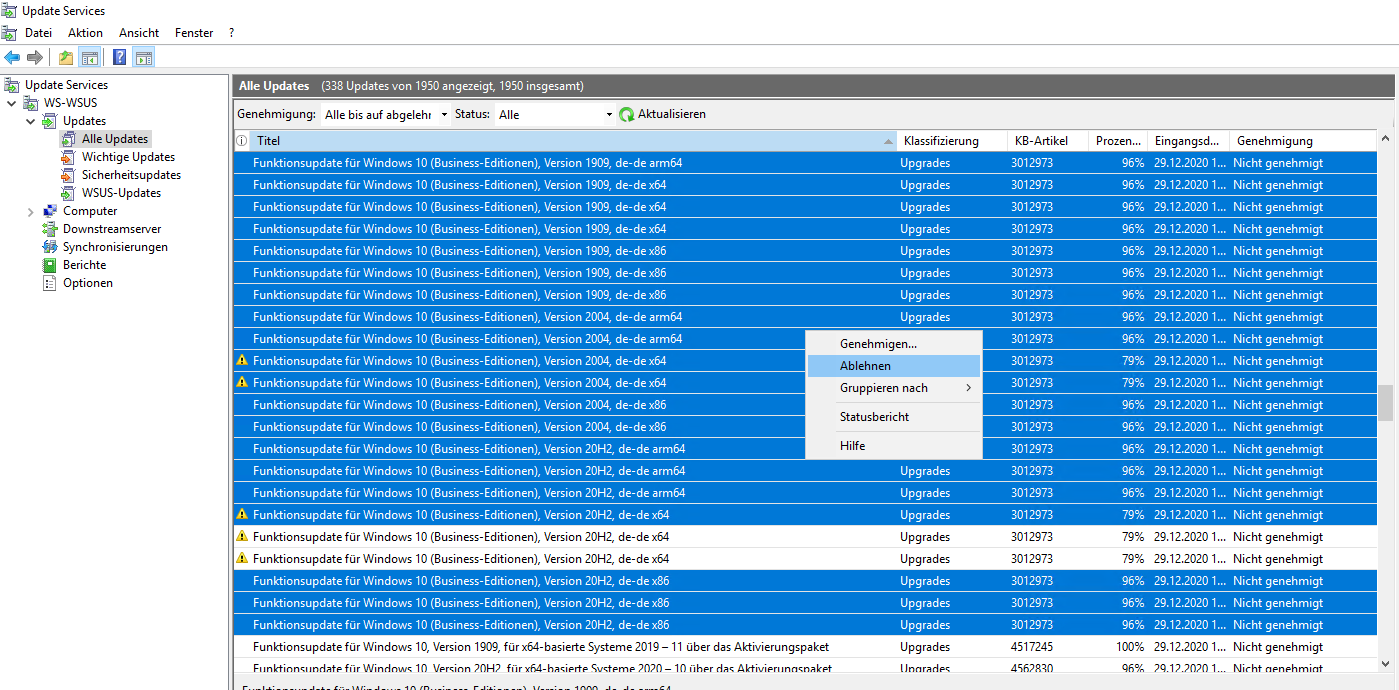Select the Updates node icon
Viewport: 1399px width, 690px height.
click(50, 121)
